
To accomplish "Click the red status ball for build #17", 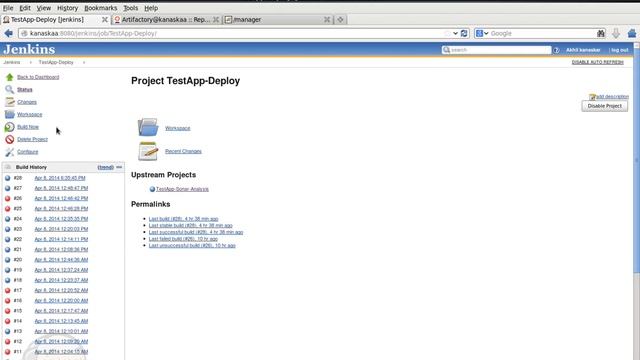I will click(7, 290).
